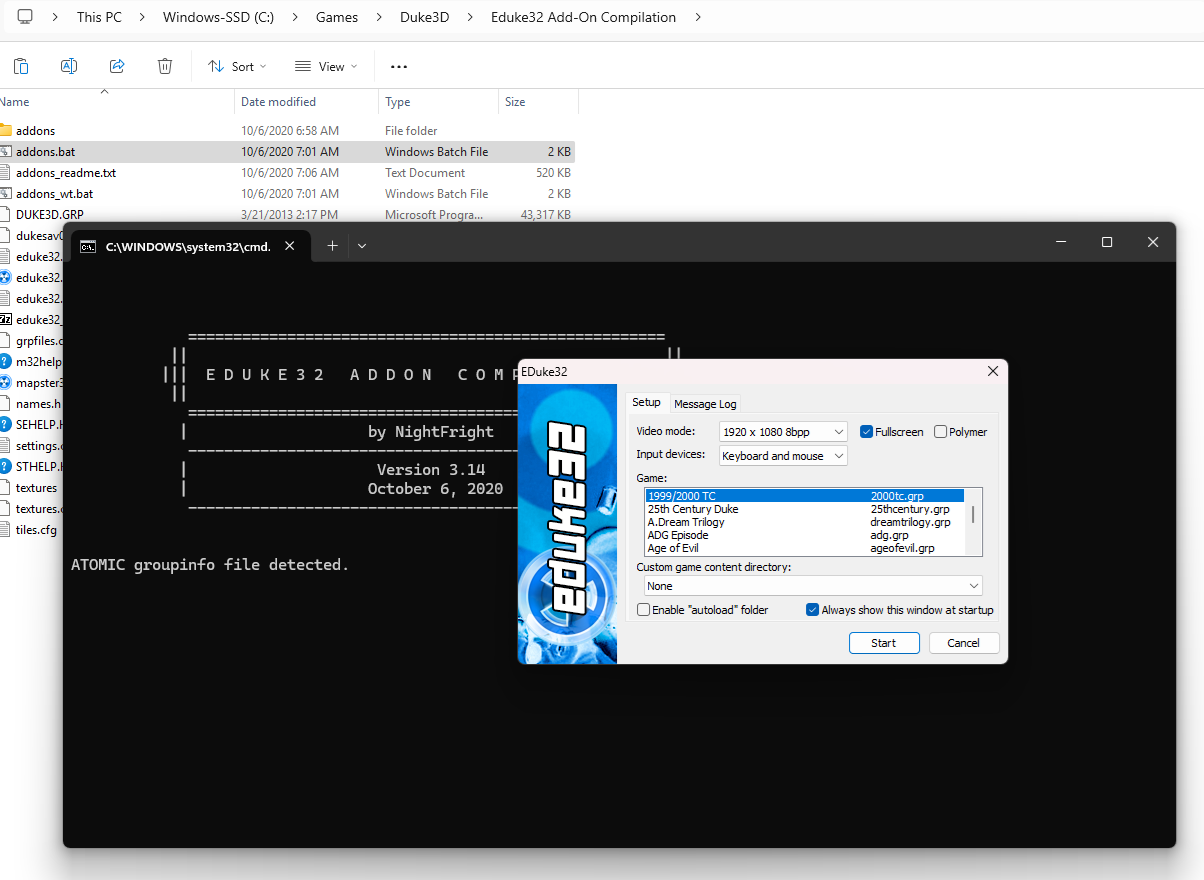Toggle the Fullscreen checkbox
Screen dimensions: 1204x880
coord(867,432)
